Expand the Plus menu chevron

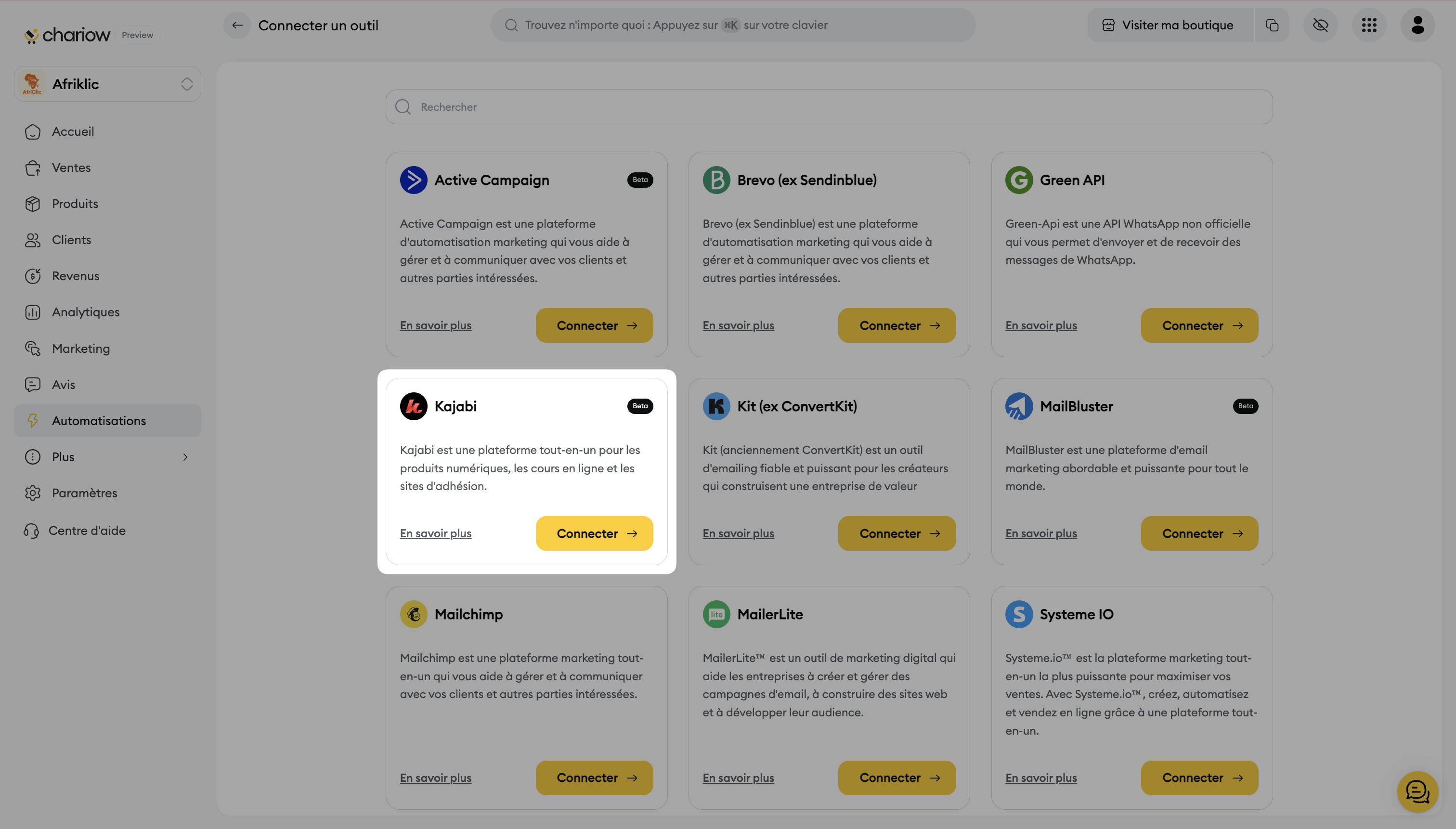(x=185, y=457)
